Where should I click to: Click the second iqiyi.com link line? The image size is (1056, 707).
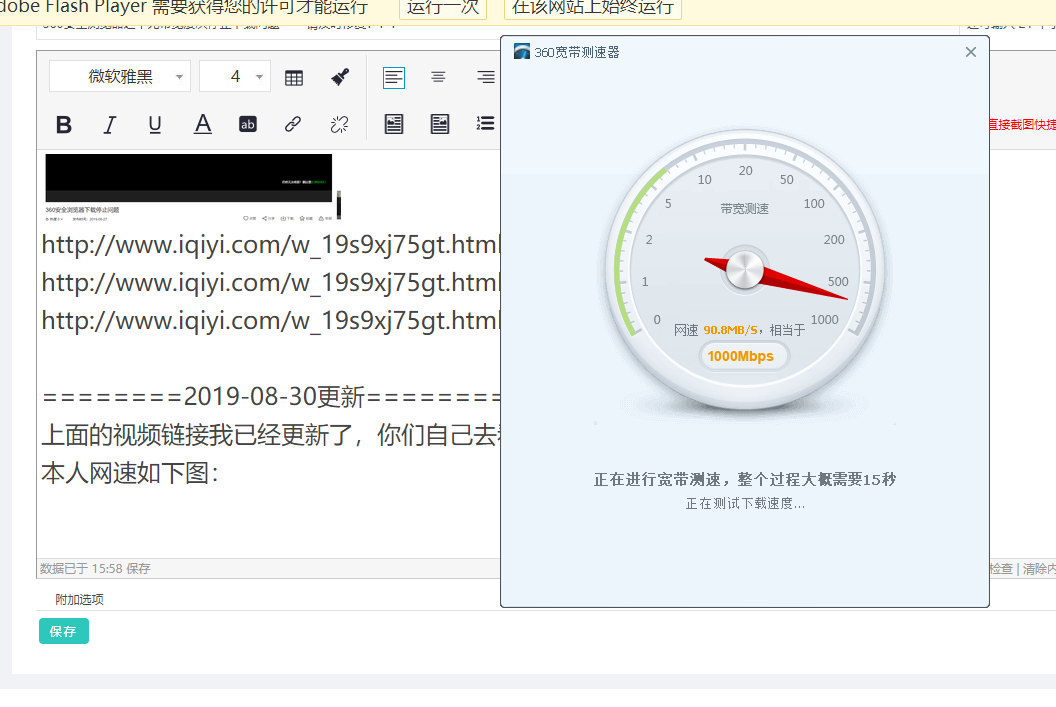(270, 283)
